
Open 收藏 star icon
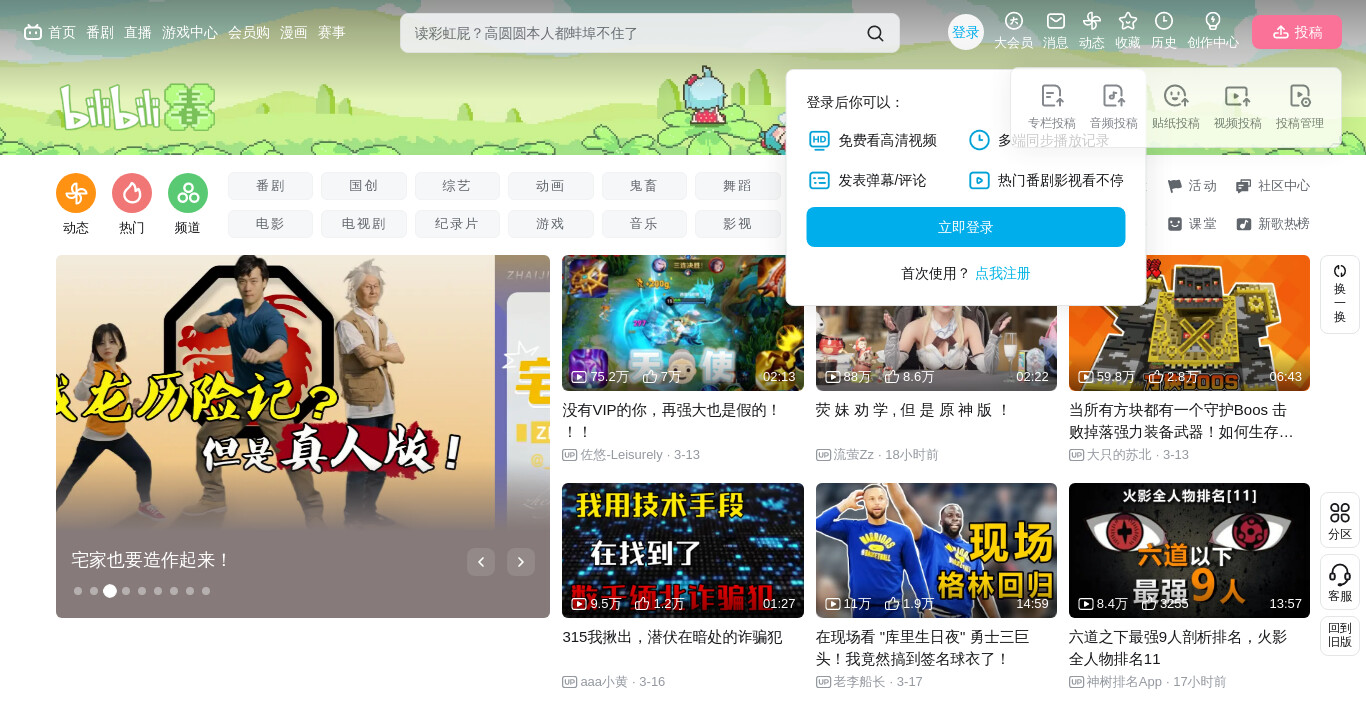coord(1128,21)
